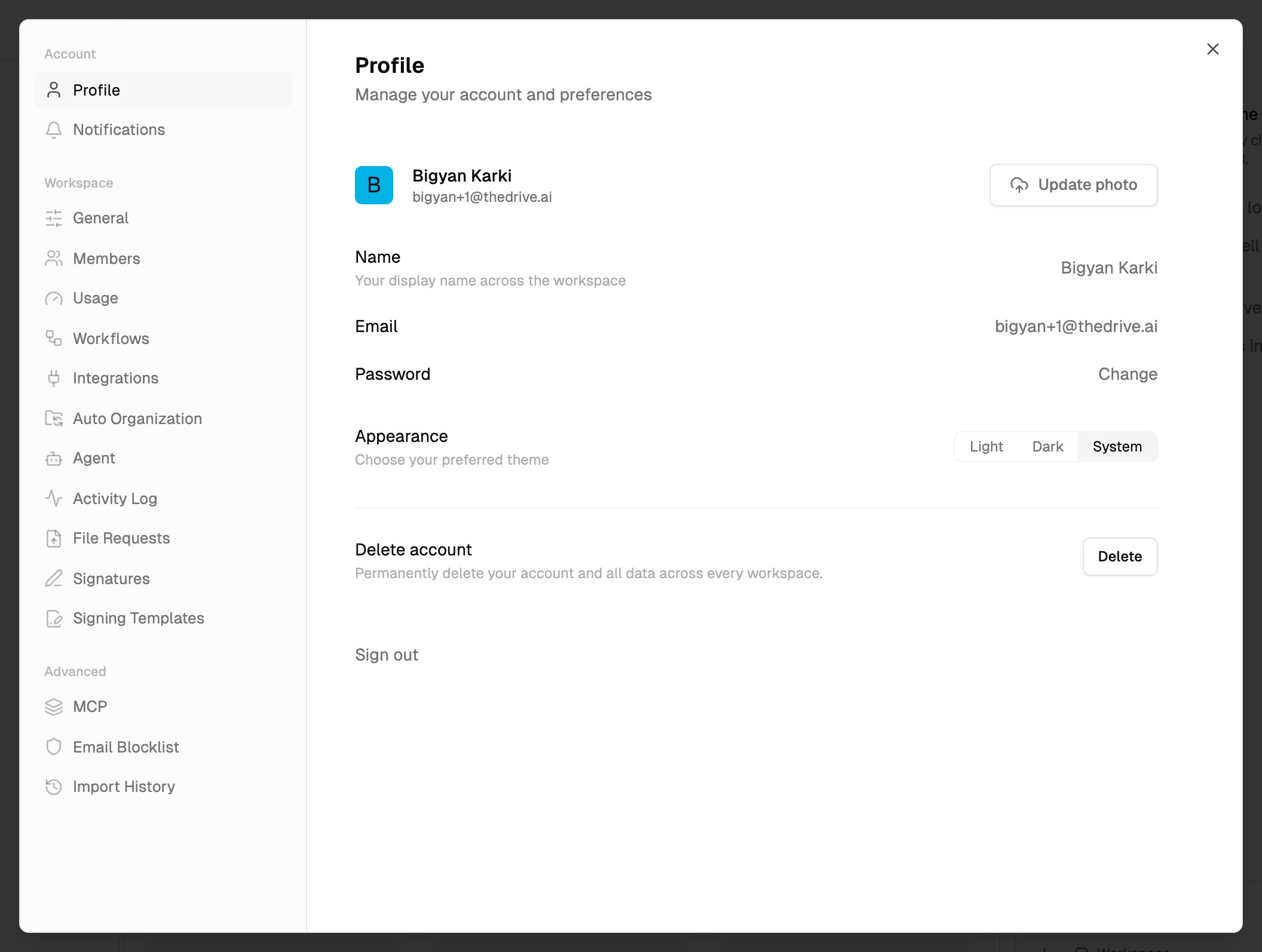Click the Email Blocklist shield icon
This screenshot has width=1262, height=952.
pos(54,747)
